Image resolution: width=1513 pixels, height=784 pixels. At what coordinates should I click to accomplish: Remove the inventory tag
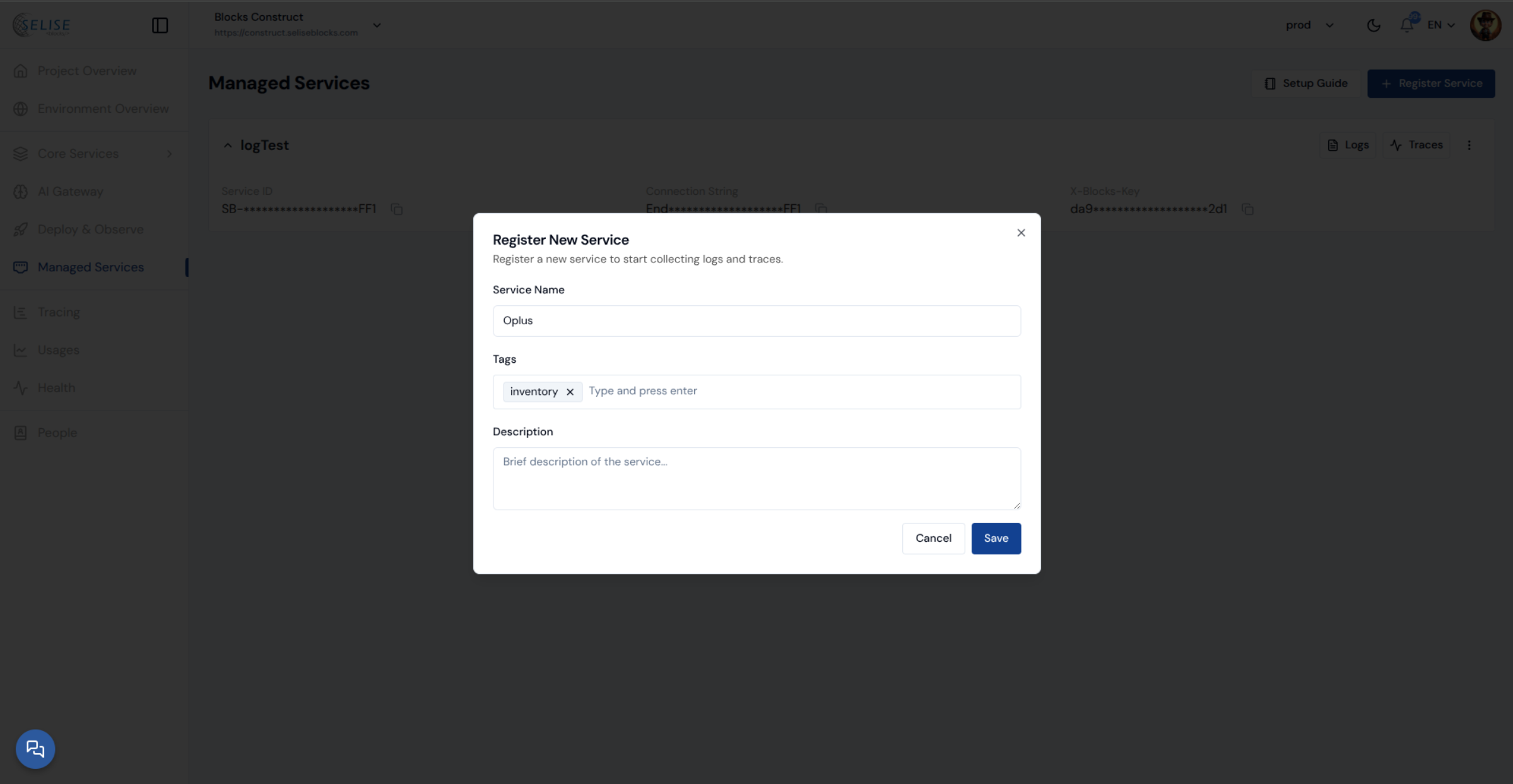[570, 392]
